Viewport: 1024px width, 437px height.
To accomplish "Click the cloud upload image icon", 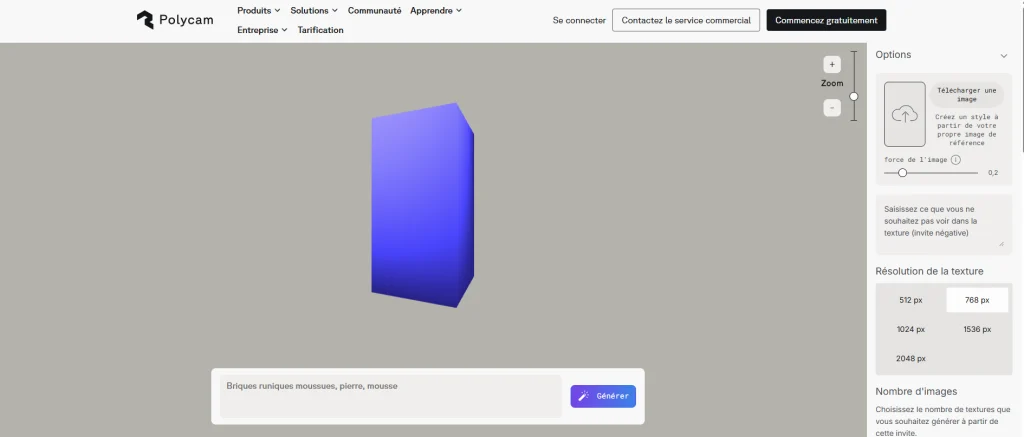I will (904, 115).
